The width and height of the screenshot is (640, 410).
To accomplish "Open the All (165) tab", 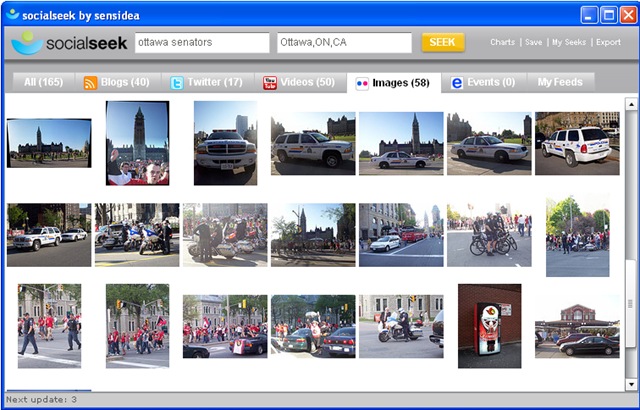I will pyautogui.click(x=42, y=83).
